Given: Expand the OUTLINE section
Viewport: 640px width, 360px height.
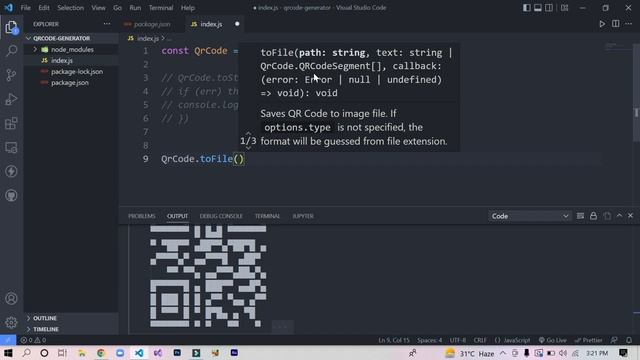Looking at the screenshot, I should coord(71,318).
